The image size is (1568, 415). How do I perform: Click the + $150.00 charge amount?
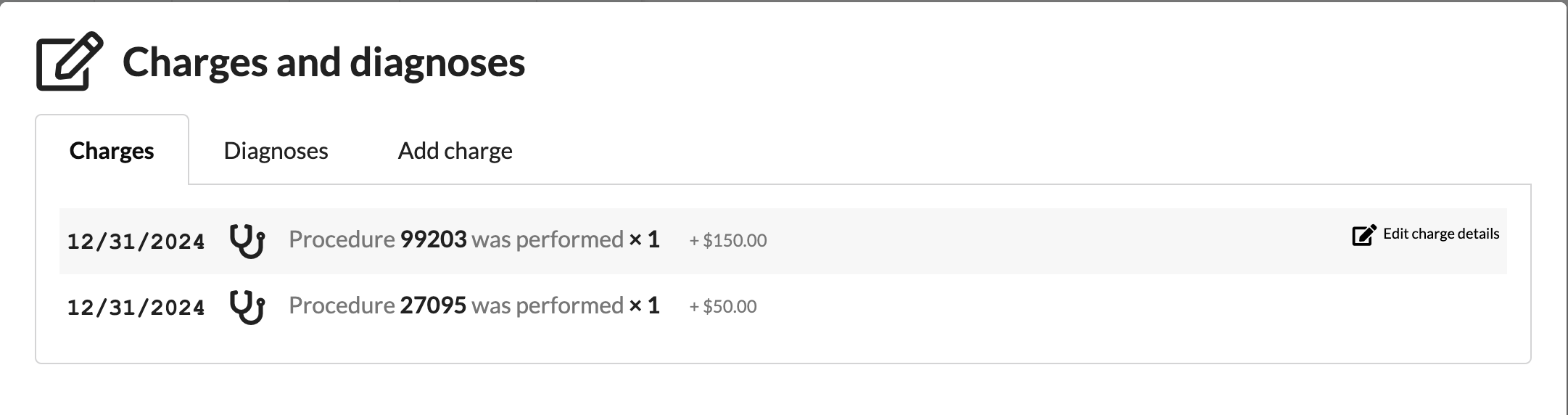727,240
